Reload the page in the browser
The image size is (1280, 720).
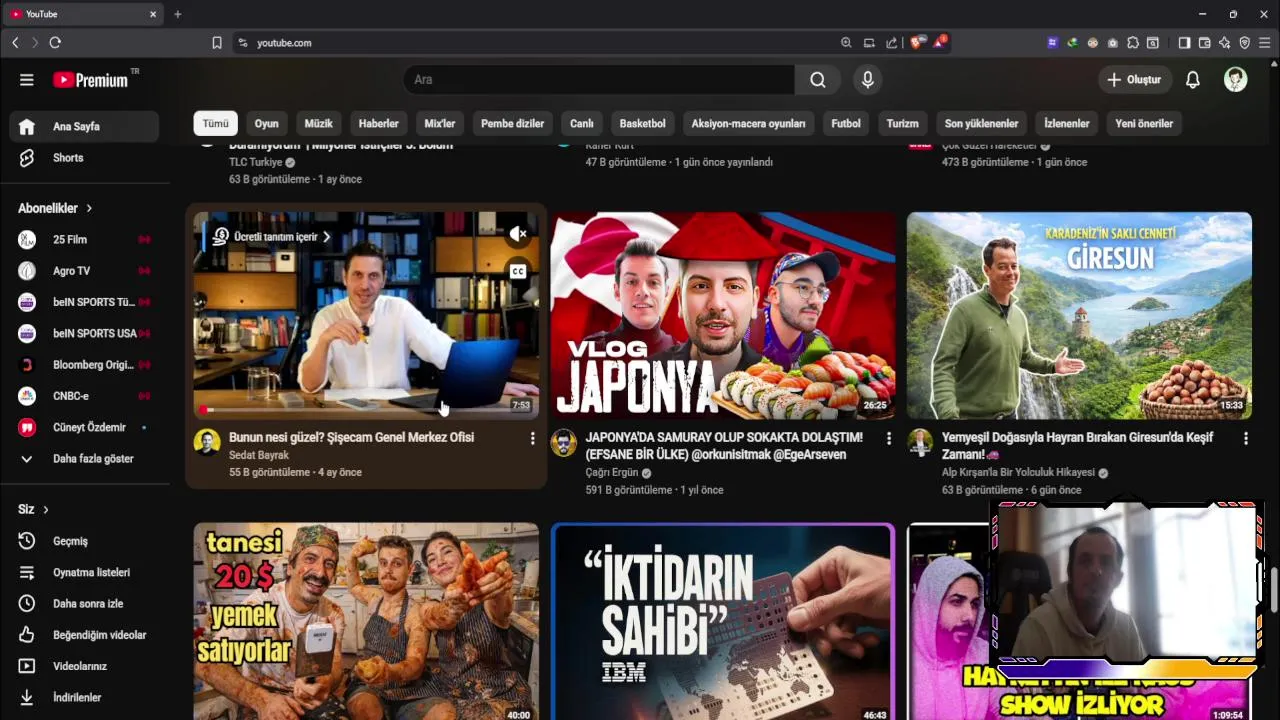(x=55, y=43)
